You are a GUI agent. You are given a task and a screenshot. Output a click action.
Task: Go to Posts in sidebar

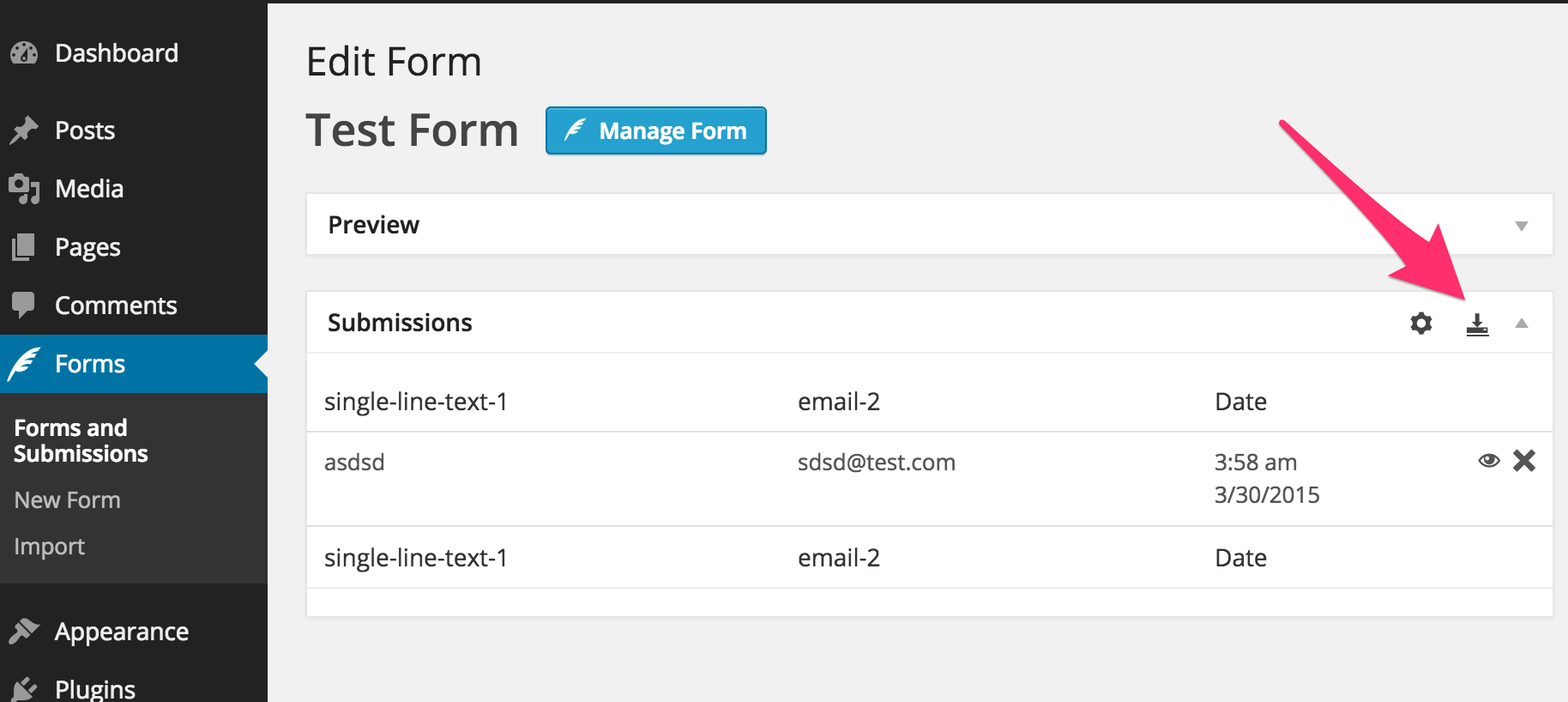click(x=84, y=130)
